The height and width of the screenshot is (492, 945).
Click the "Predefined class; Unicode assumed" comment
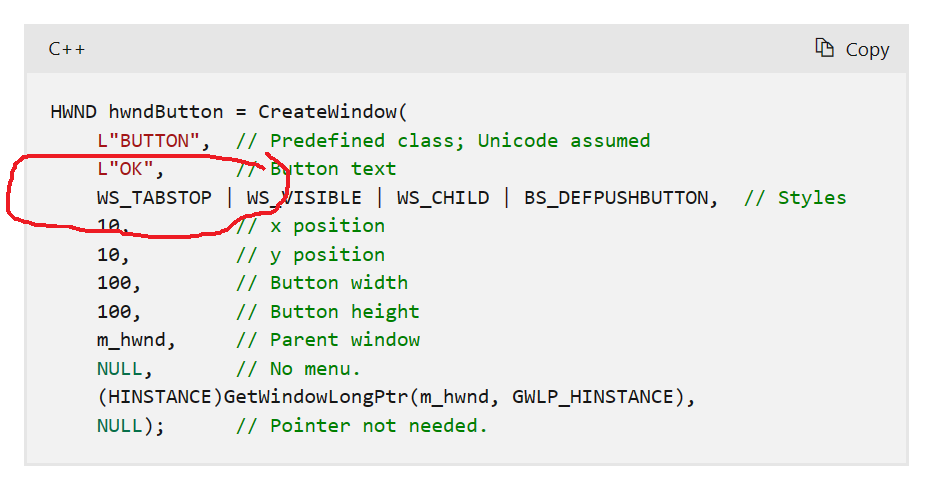point(443,140)
